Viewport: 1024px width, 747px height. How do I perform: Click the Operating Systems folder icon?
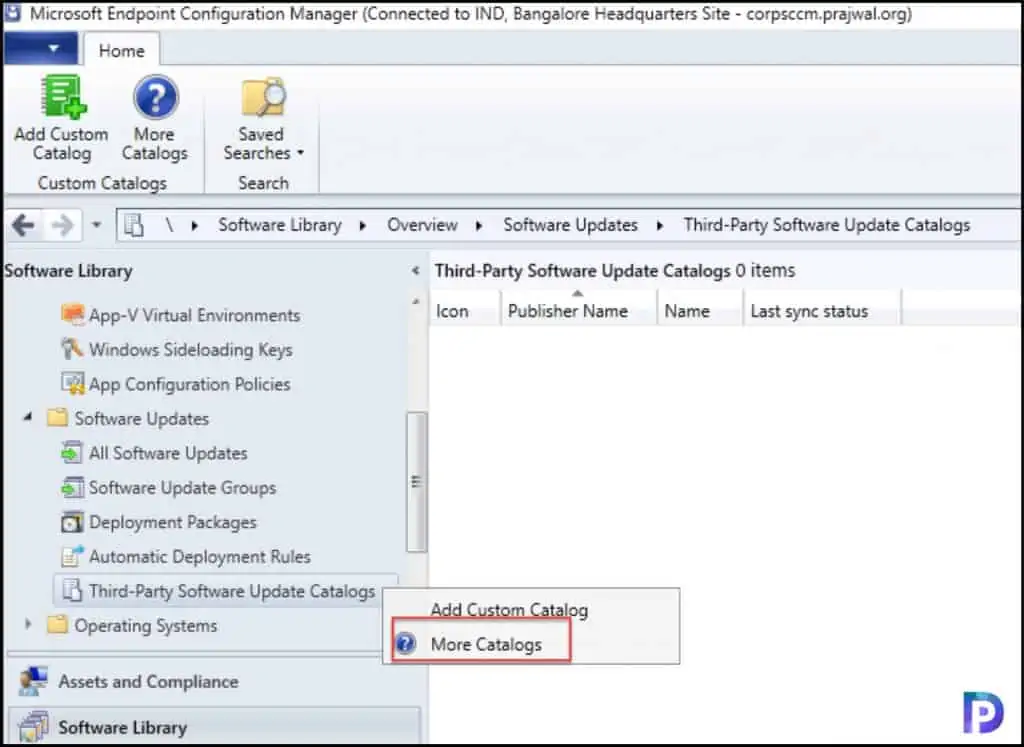click(x=57, y=624)
